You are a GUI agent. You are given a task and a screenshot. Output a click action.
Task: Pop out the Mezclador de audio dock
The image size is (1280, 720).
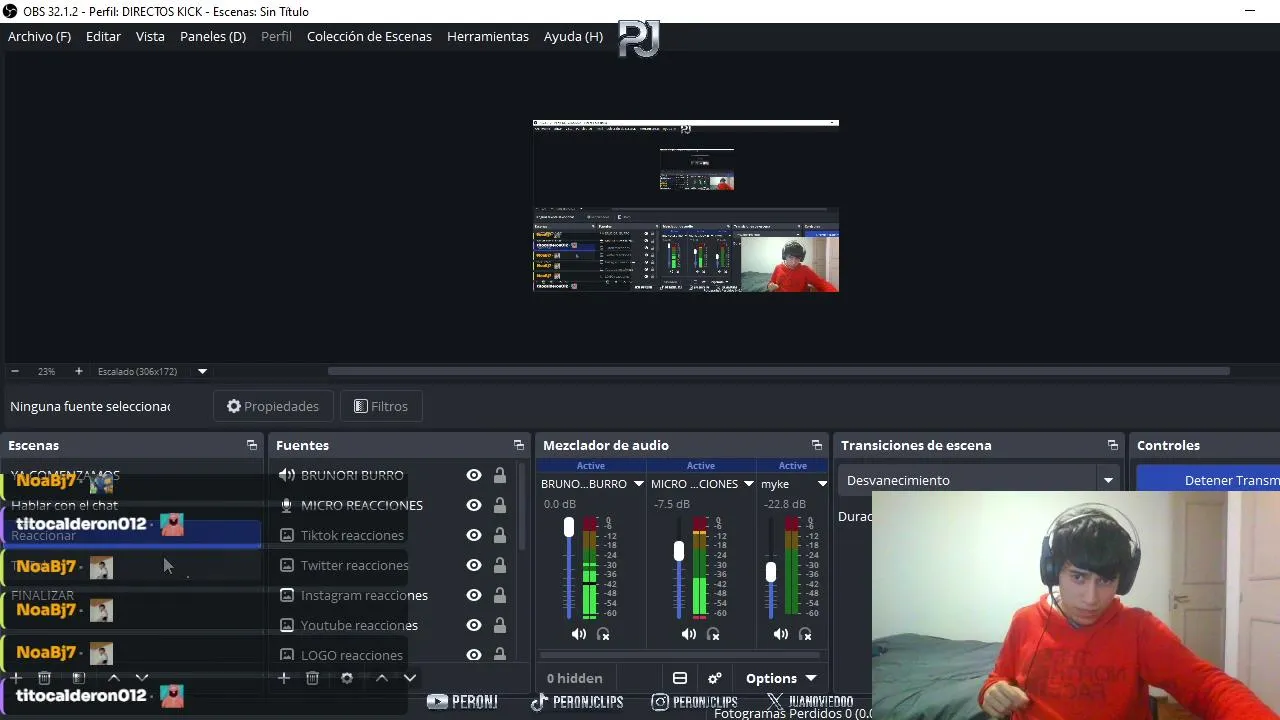click(x=817, y=445)
